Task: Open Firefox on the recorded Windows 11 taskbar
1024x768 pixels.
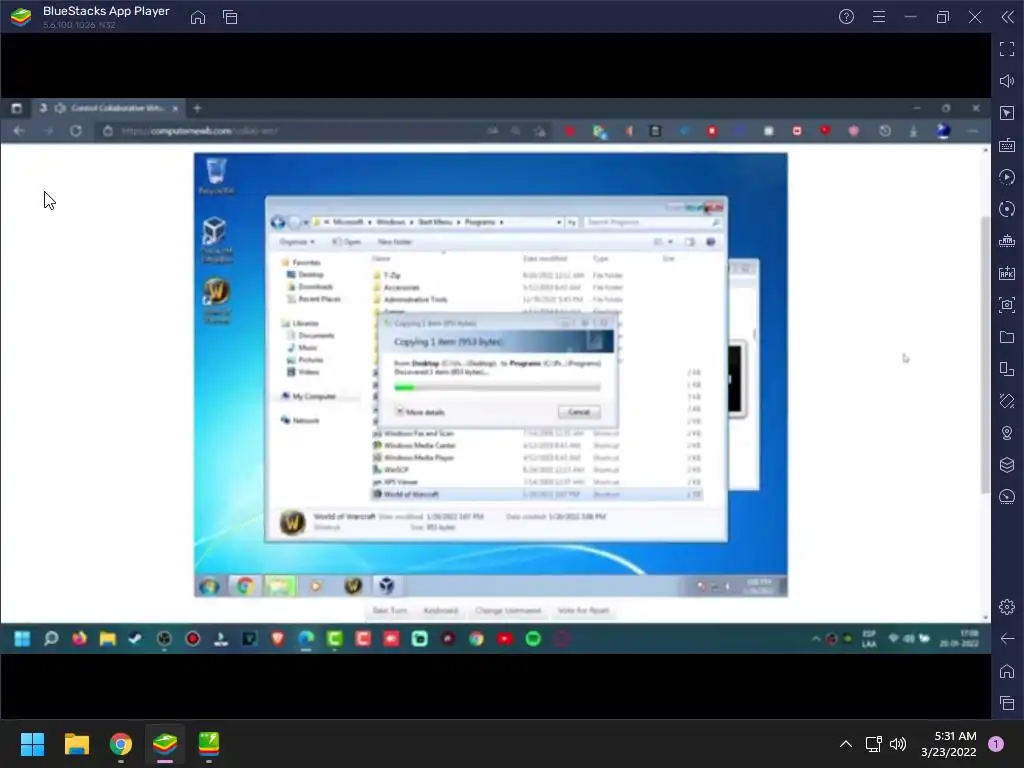Action: 79,639
